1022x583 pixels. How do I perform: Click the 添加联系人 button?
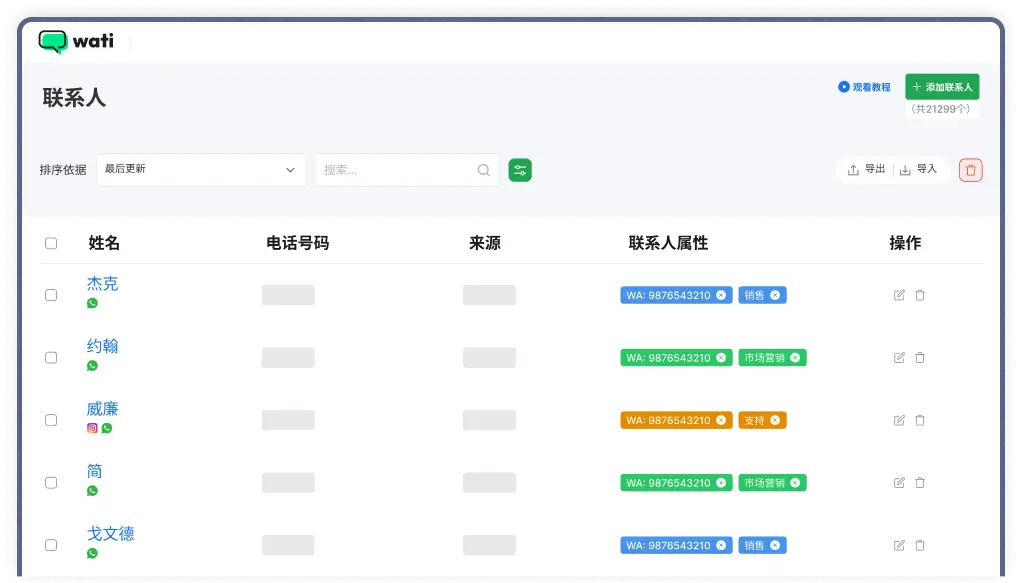tap(941, 86)
